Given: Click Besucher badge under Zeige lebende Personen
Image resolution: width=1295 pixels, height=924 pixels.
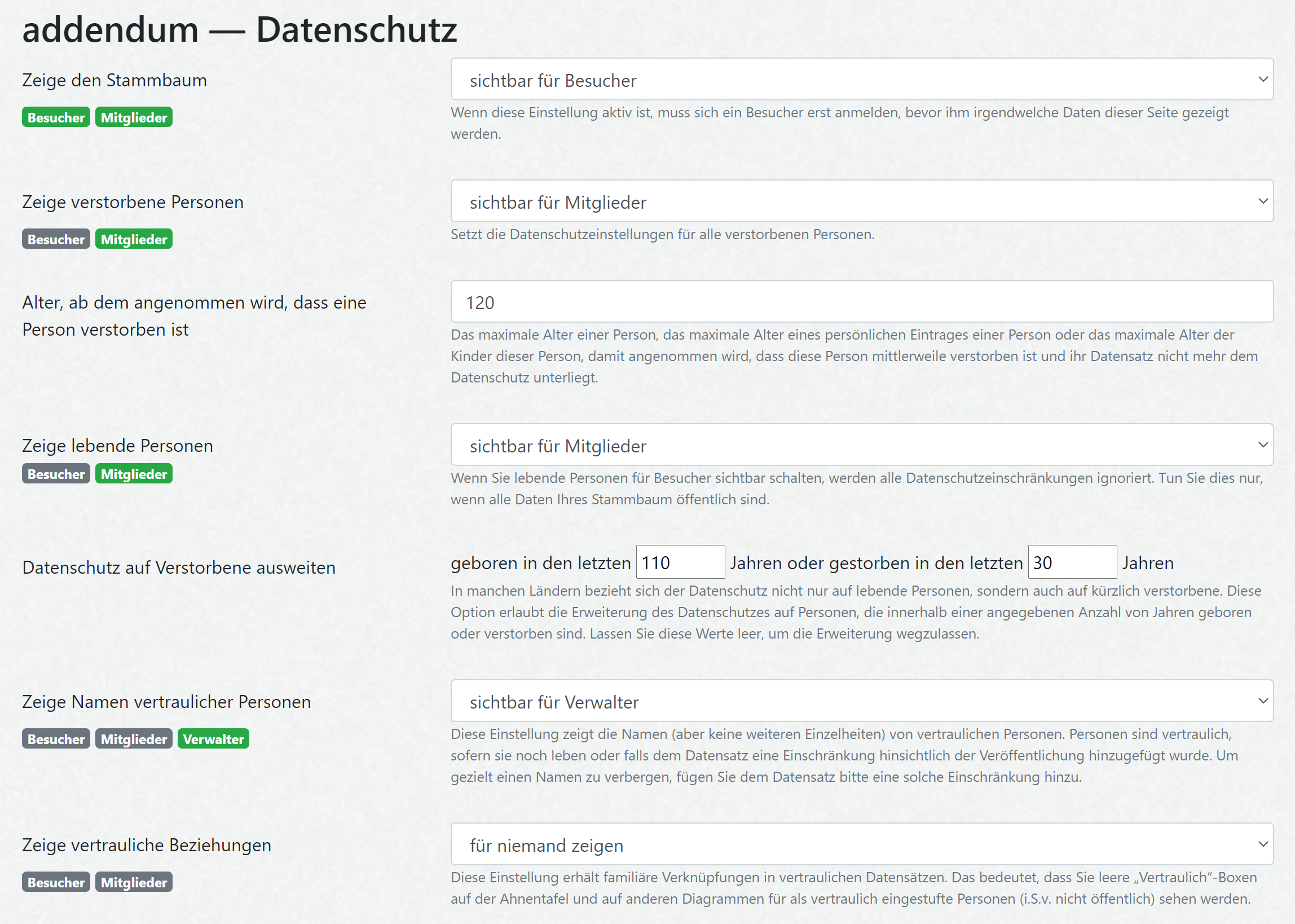Looking at the screenshot, I should (56, 474).
